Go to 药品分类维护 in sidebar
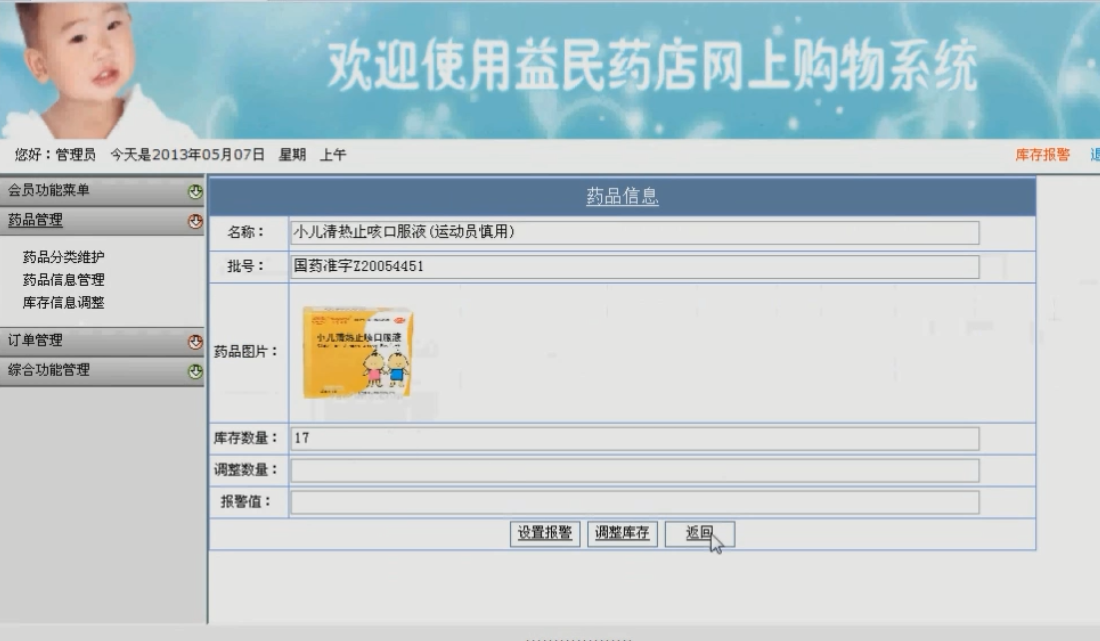 (x=63, y=257)
